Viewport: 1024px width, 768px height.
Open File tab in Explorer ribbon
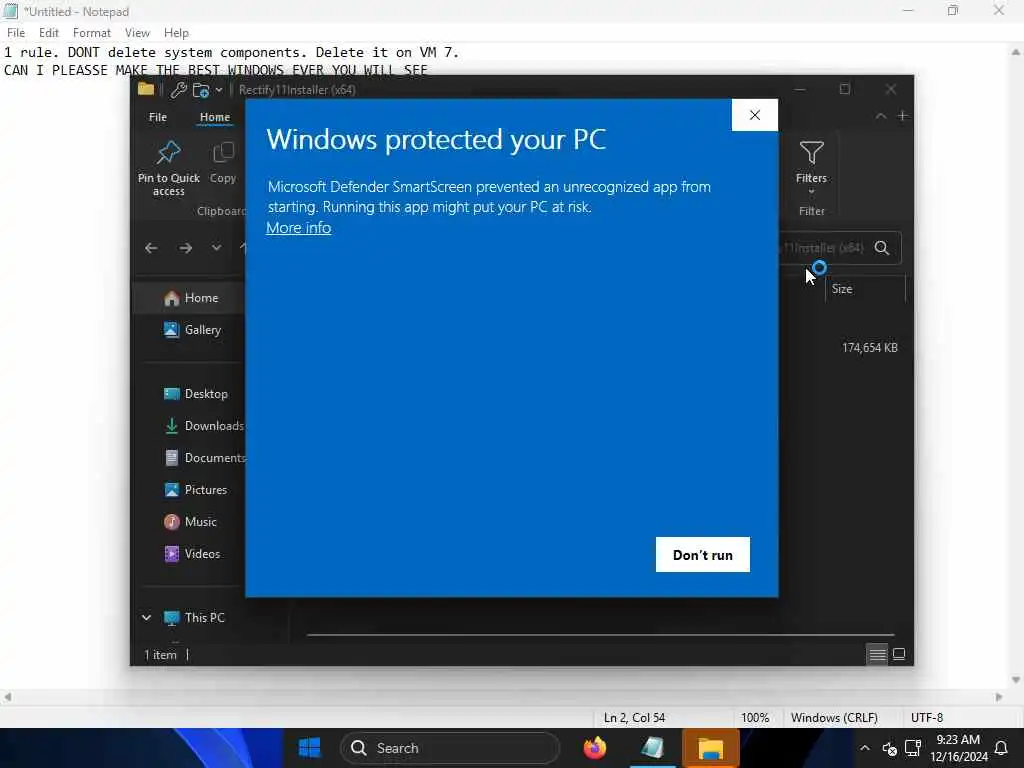click(x=158, y=117)
